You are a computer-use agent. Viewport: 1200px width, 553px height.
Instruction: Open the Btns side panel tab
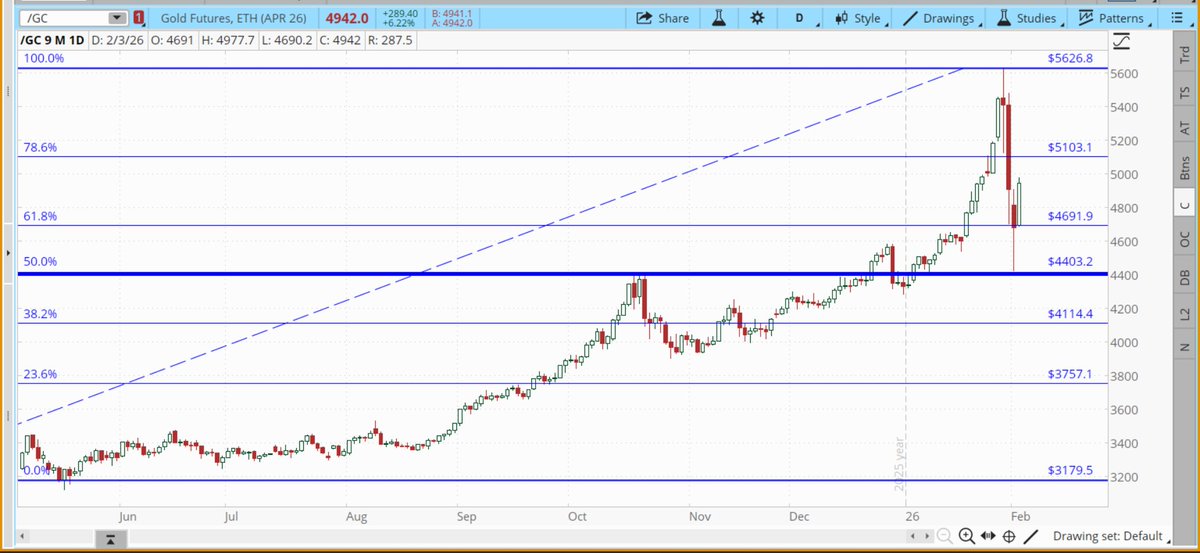pyautogui.click(x=1185, y=168)
